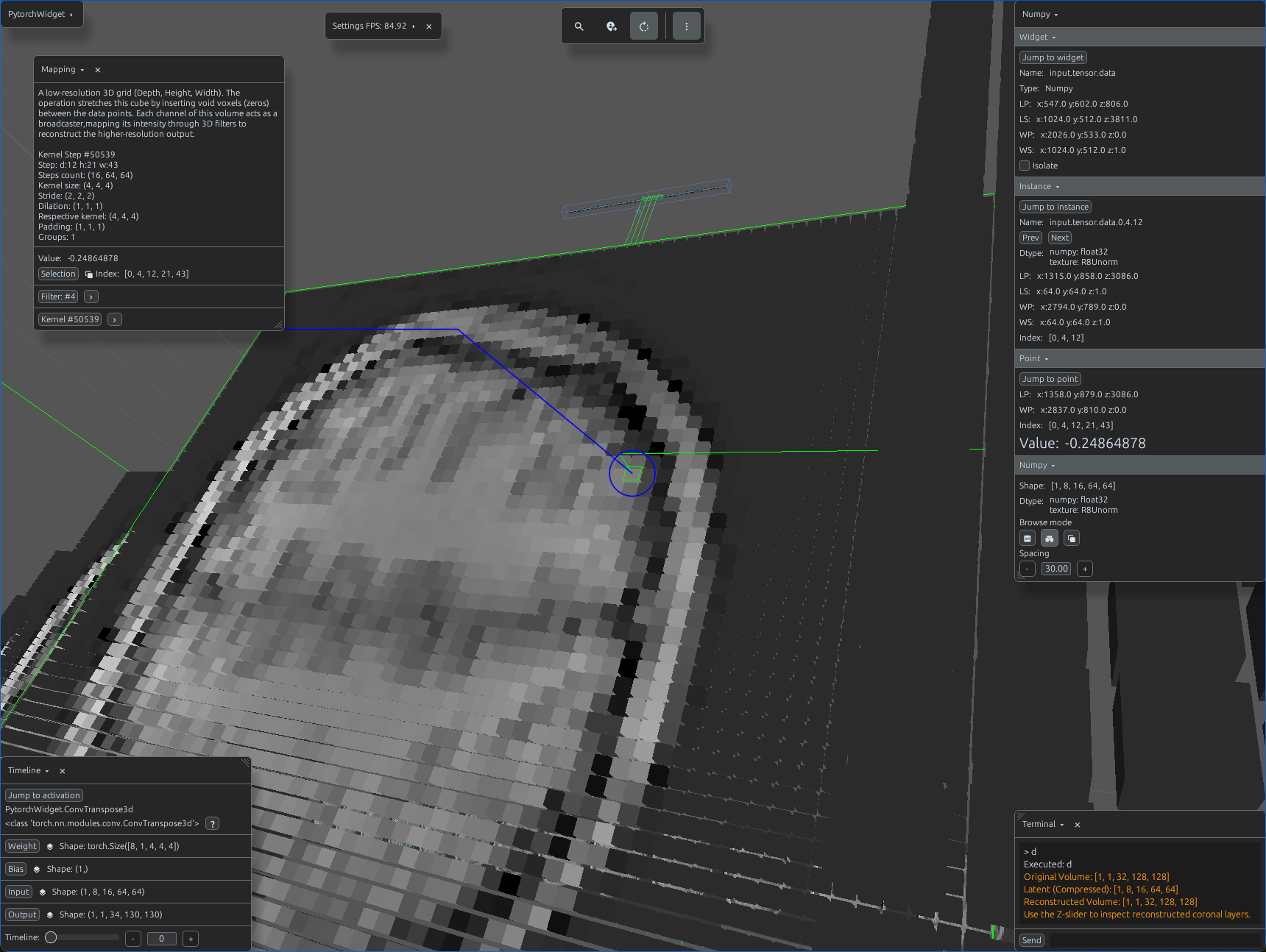Click the Weight button in Timeline

point(22,846)
